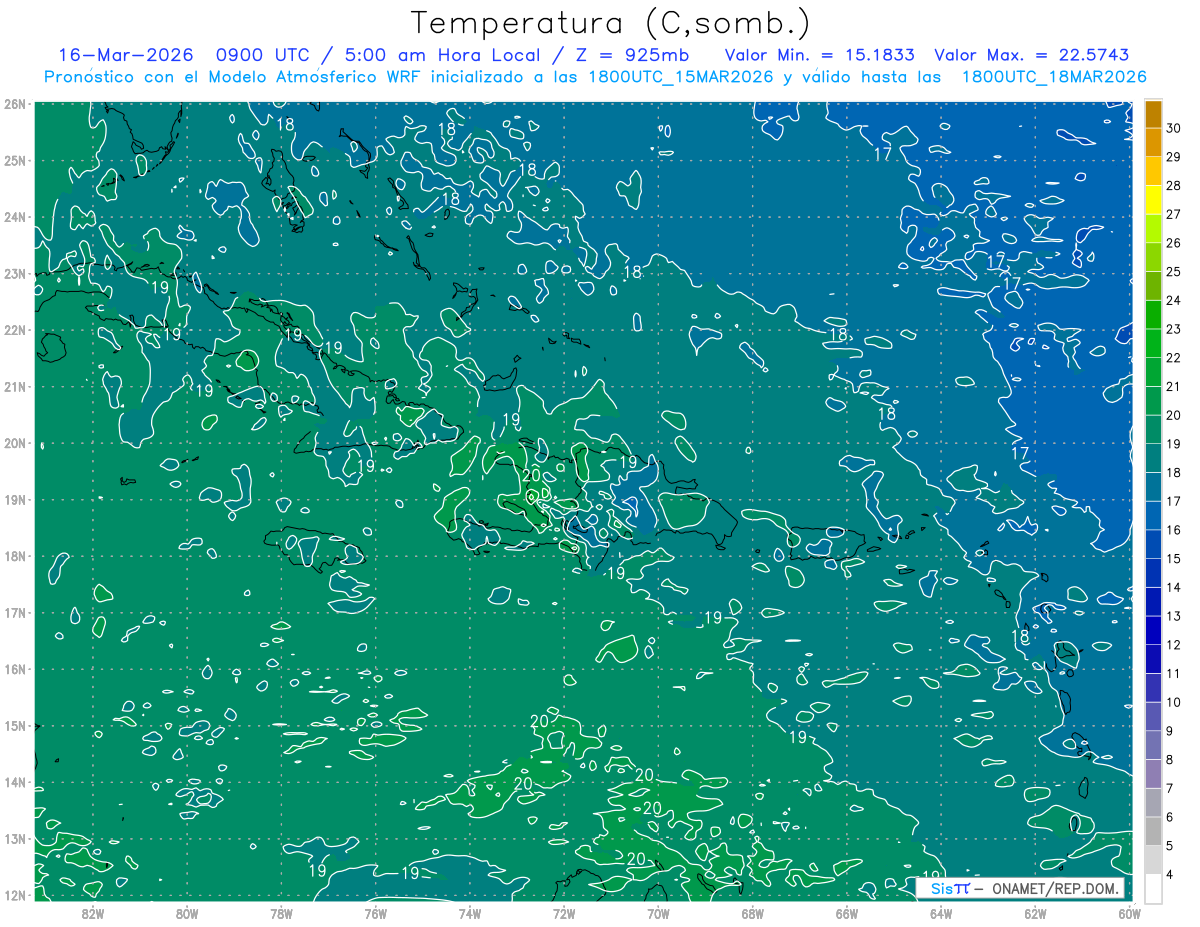The height and width of the screenshot is (927, 1200).
Task: Click the green swatch between 22 and 23
Action: pos(1153,343)
